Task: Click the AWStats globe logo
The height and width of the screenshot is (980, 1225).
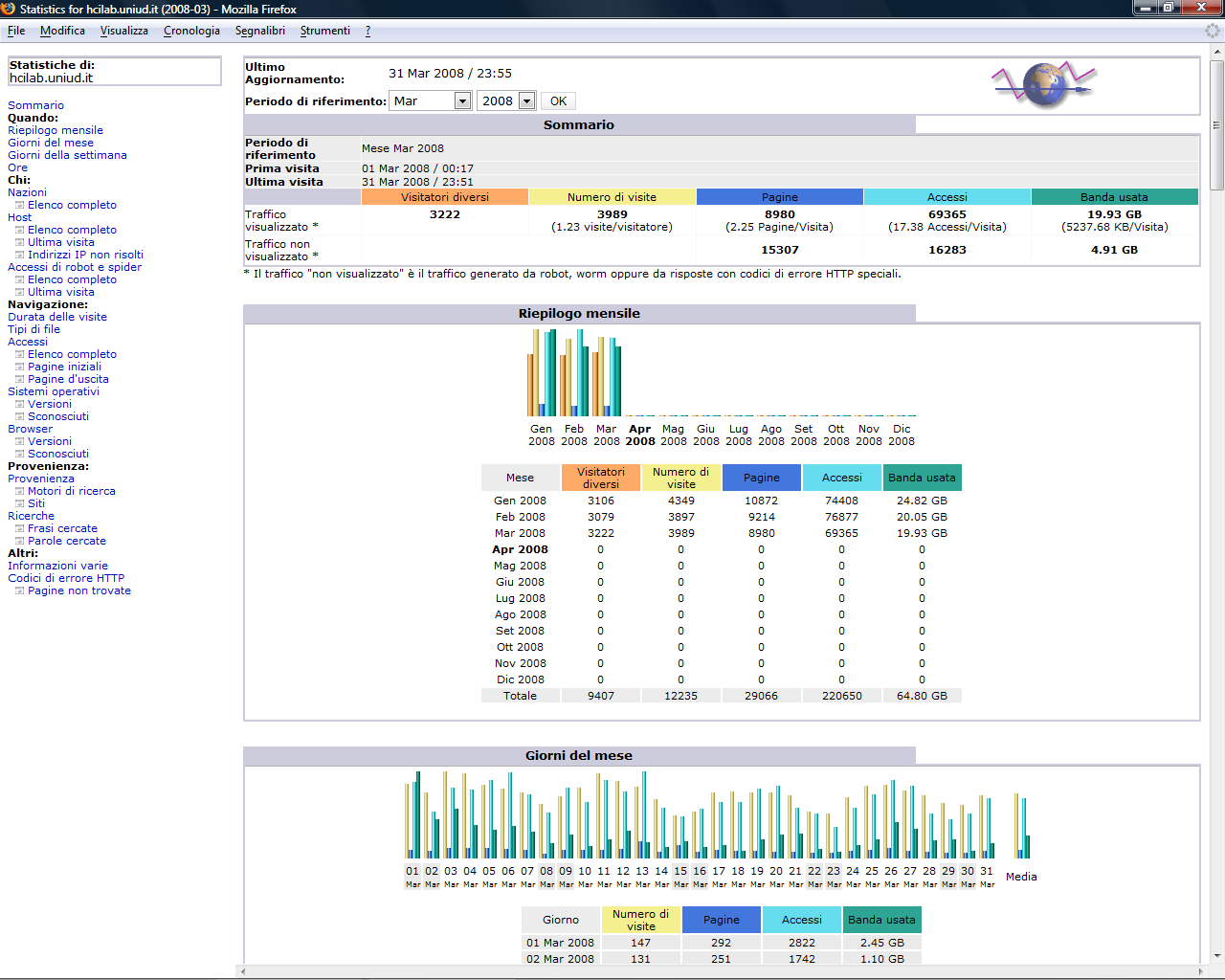Action: pyautogui.click(x=1044, y=84)
